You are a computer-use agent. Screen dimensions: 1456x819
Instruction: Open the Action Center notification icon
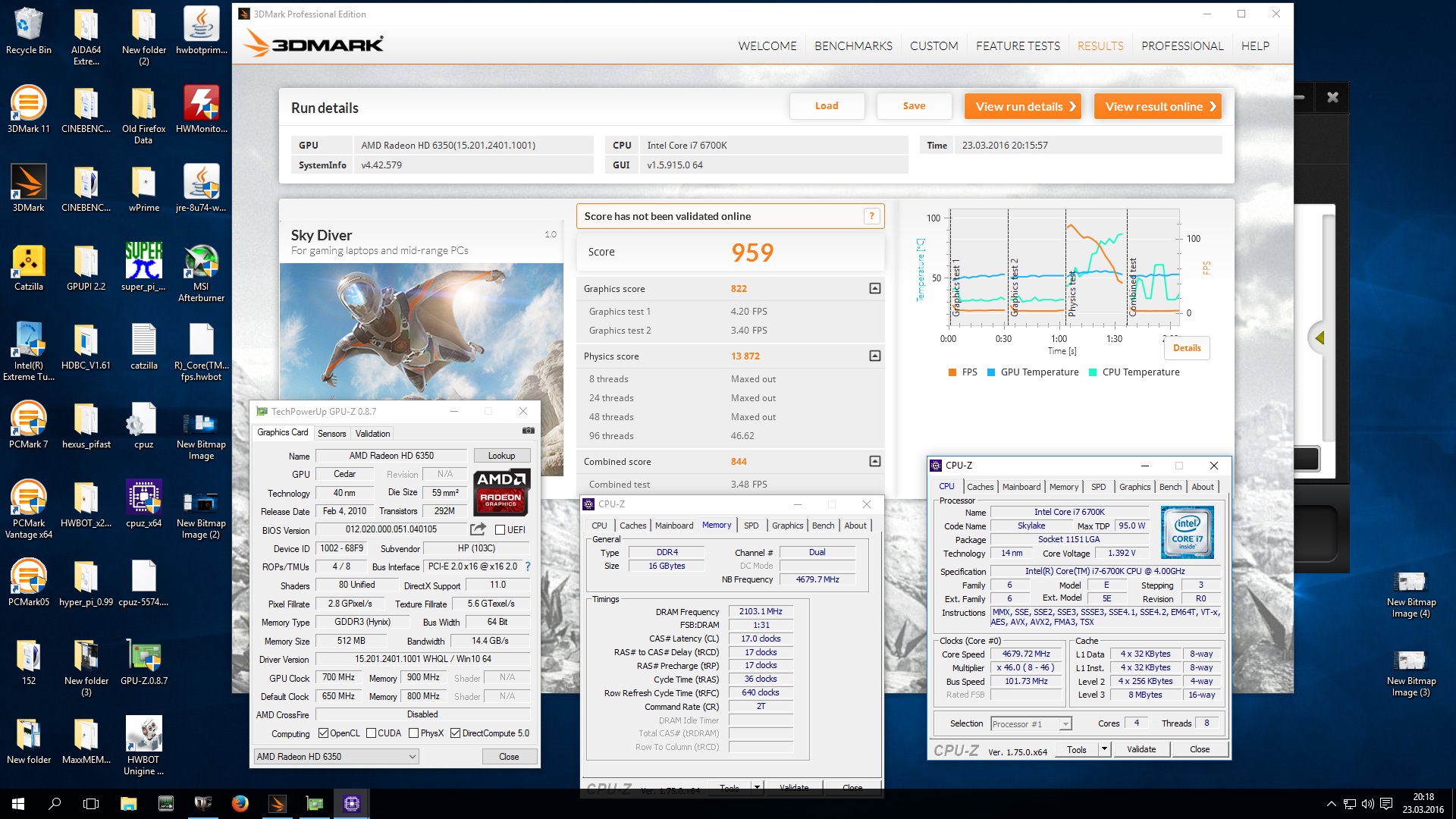pyautogui.click(x=1386, y=804)
